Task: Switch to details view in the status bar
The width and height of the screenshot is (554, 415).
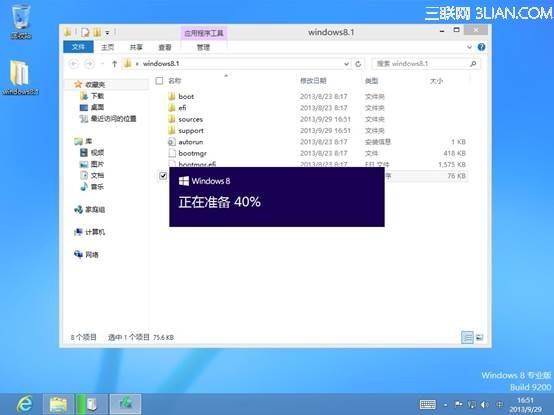Action: [x=467, y=337]
